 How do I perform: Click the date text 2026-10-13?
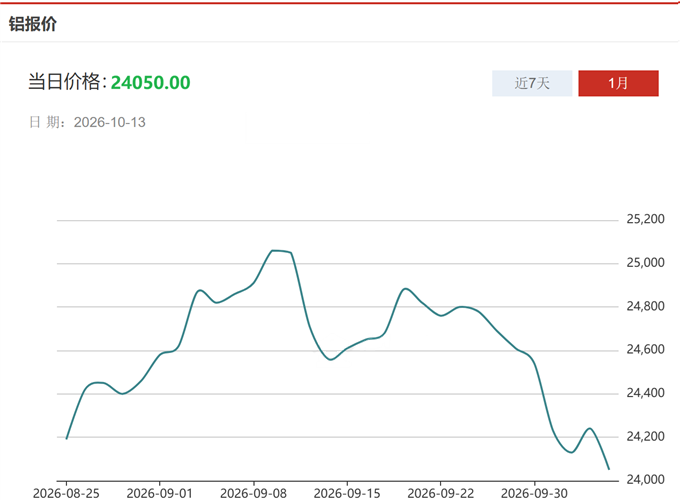[109, 122]
